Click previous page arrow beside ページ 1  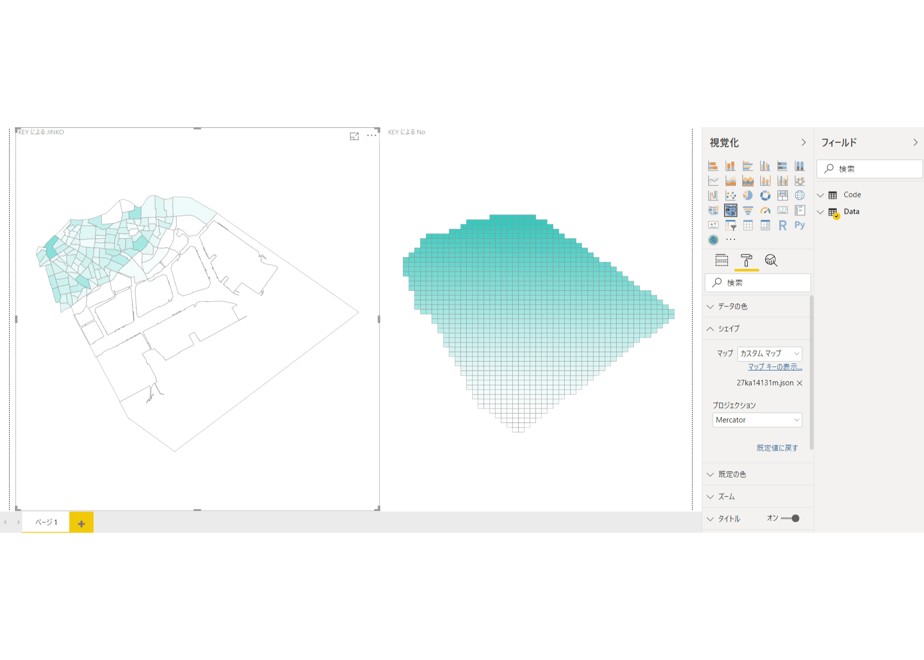click(5, 522)
